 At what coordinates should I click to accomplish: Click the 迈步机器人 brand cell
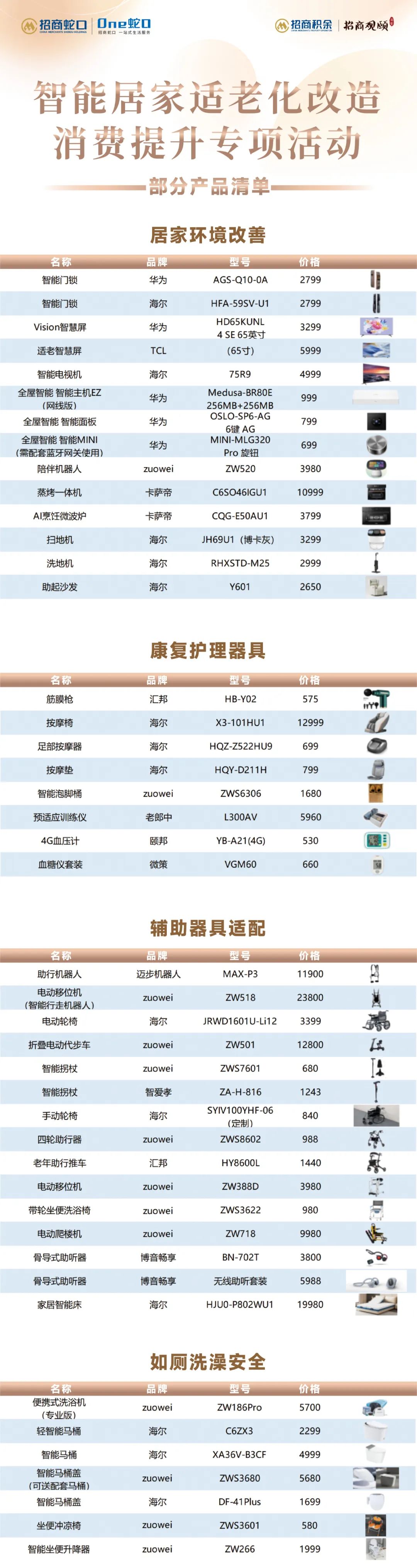tap(158, 974)
